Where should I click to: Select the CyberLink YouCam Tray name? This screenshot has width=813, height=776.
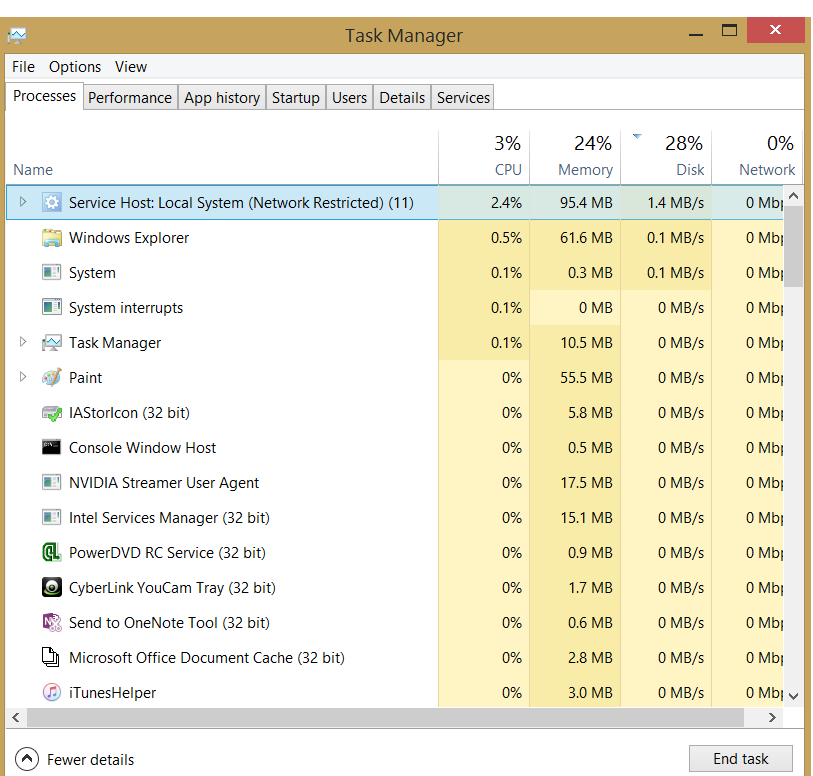point(172,588)
